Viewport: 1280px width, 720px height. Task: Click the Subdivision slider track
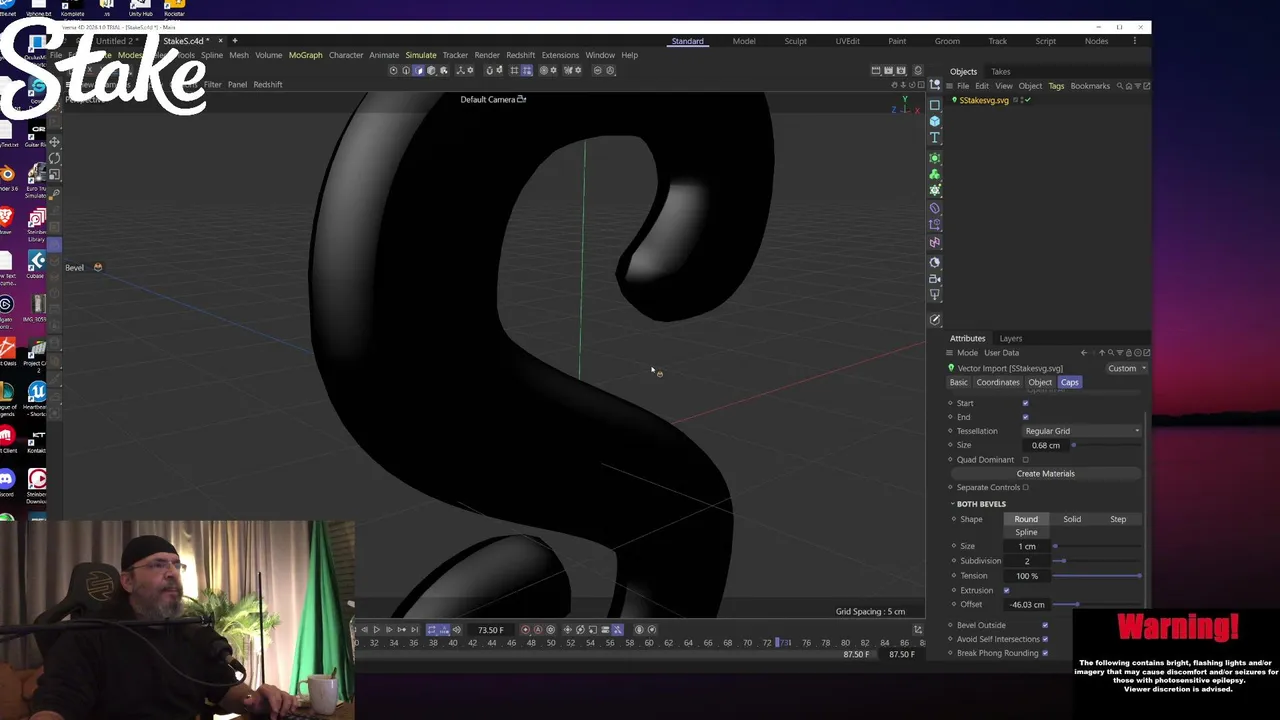pyautogui.click(x=1096, y=561)
